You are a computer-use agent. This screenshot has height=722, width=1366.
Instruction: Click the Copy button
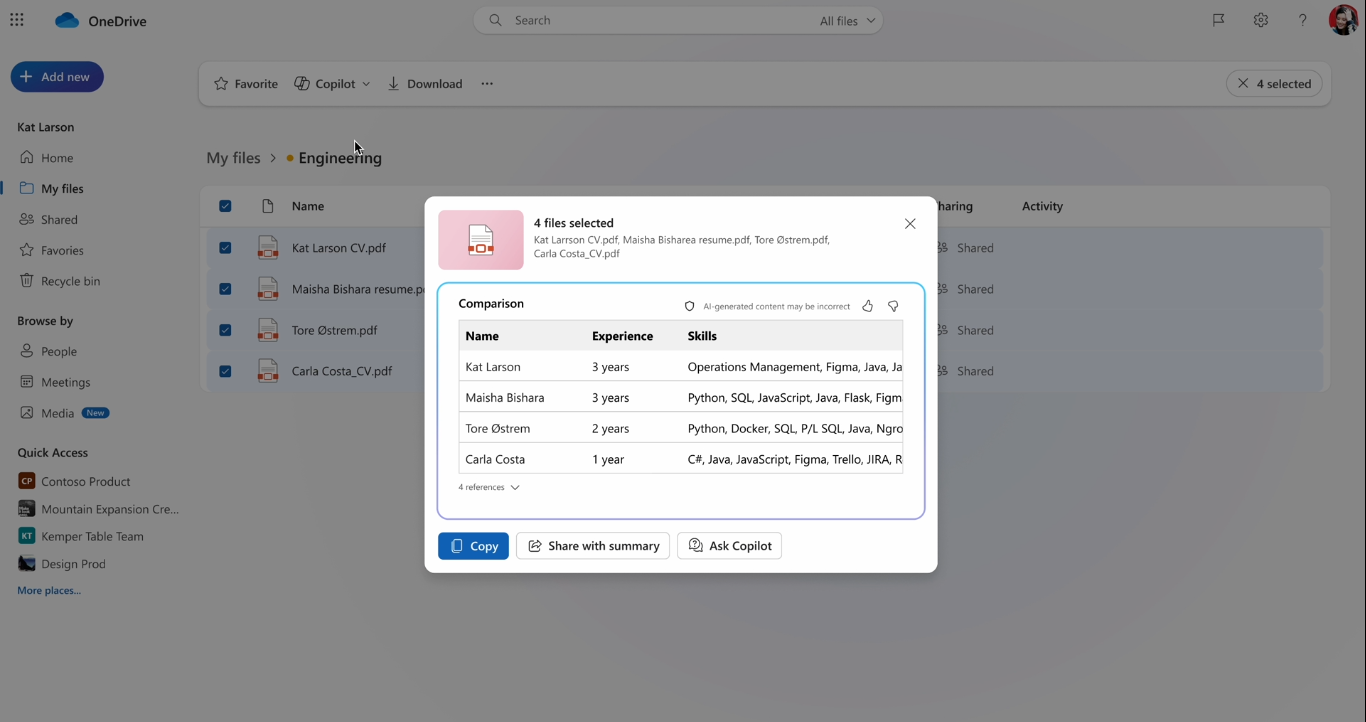(473, 546)
